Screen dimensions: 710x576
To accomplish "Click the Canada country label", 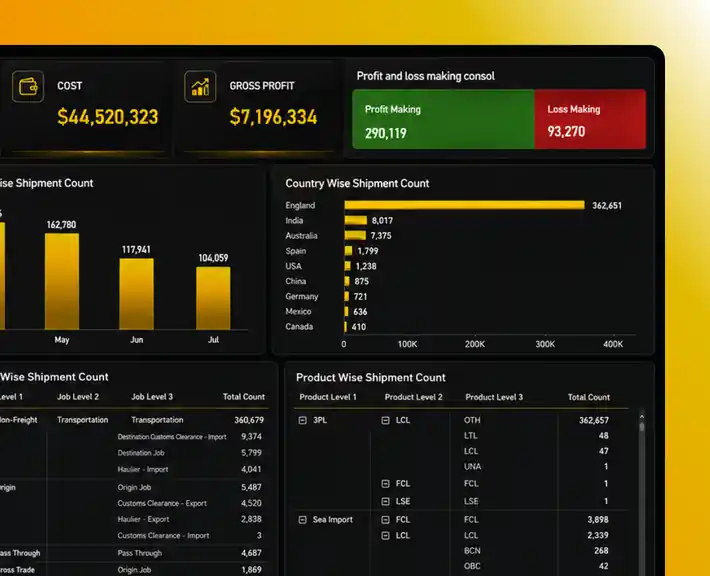I will pos(299,326).
